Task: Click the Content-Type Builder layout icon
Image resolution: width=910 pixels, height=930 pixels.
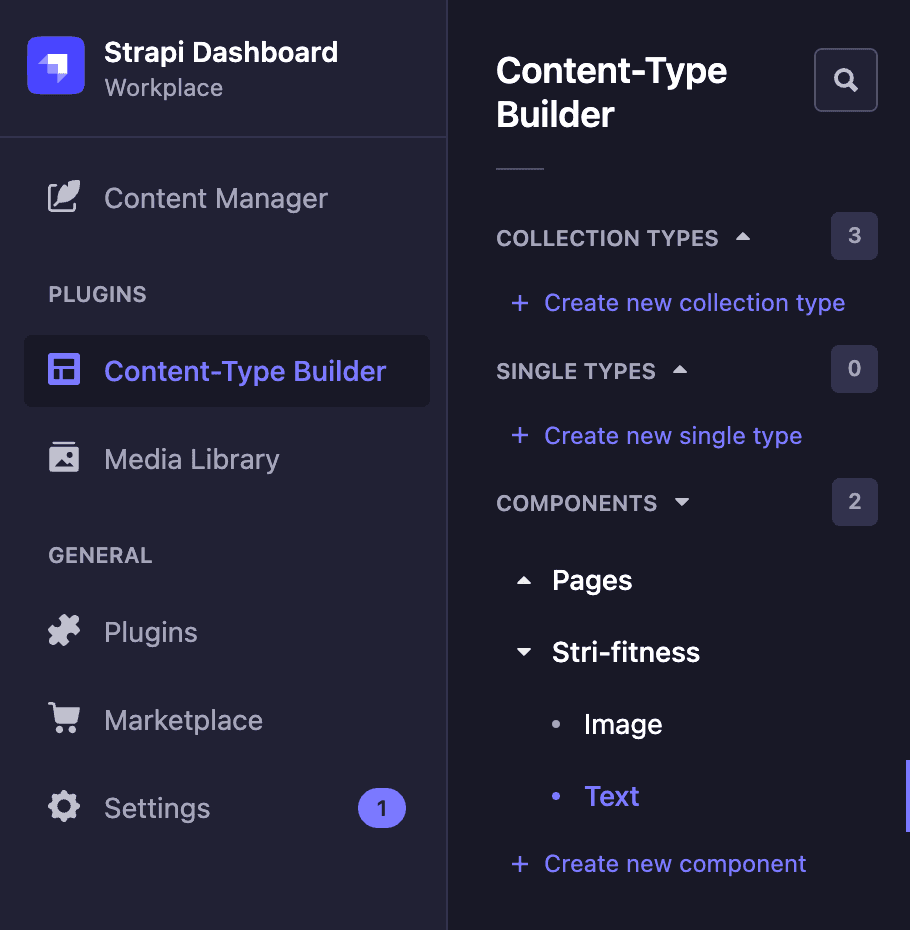Action: 63,370
